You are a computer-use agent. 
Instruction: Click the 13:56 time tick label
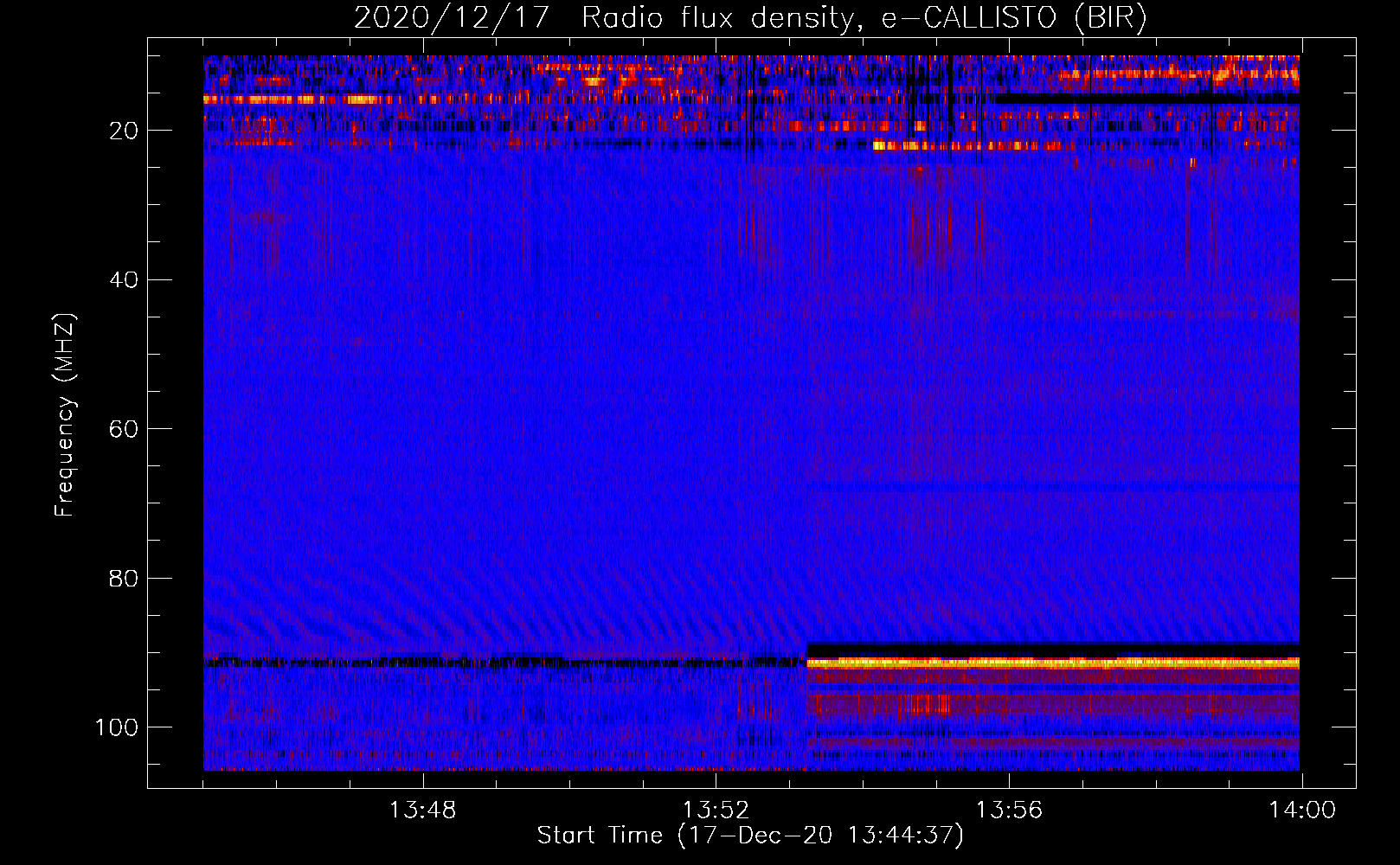[1009, 811]
